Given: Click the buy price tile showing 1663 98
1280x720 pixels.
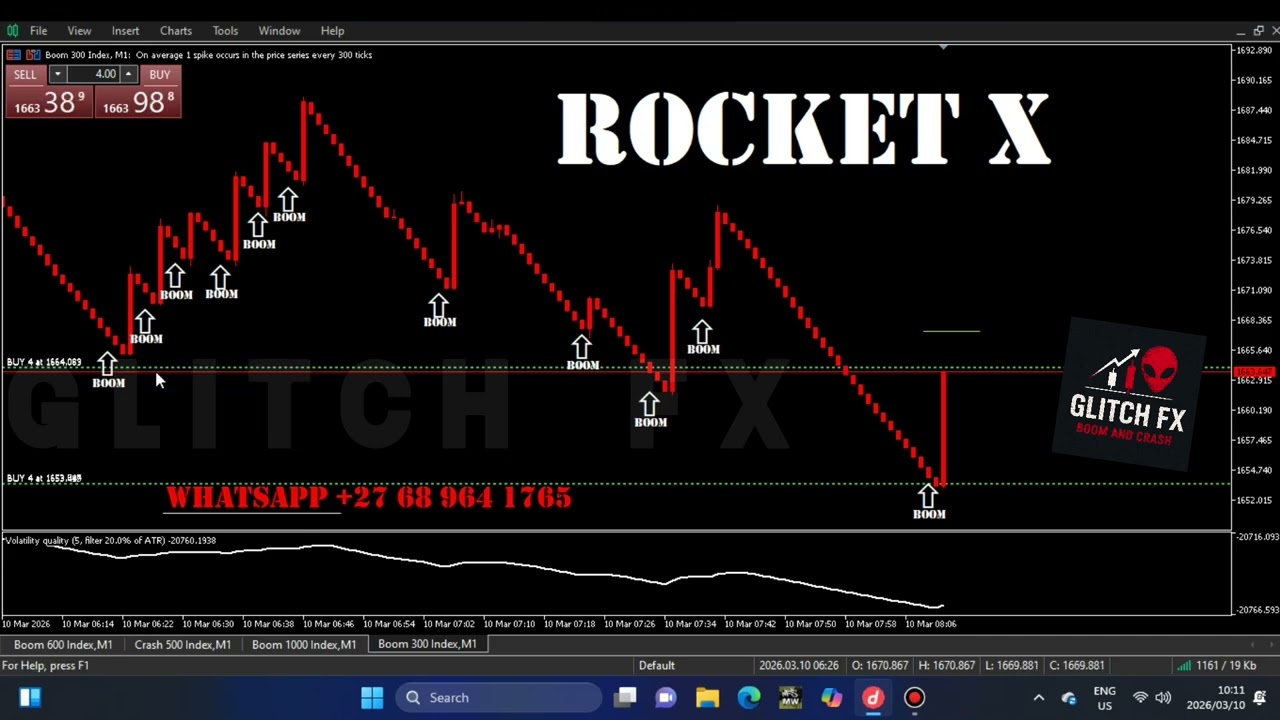Looking at the screenshot, I should point(138,102).
